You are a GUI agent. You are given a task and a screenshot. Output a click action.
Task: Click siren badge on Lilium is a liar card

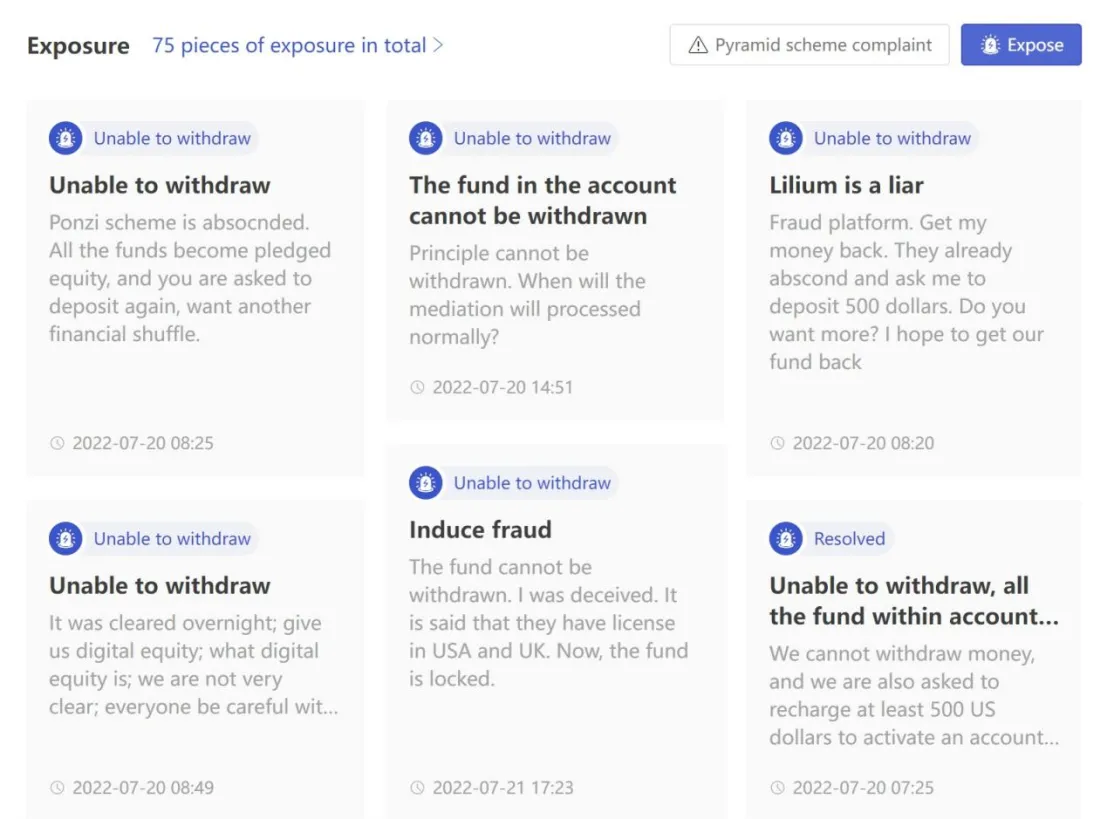(x=786, y=138)
